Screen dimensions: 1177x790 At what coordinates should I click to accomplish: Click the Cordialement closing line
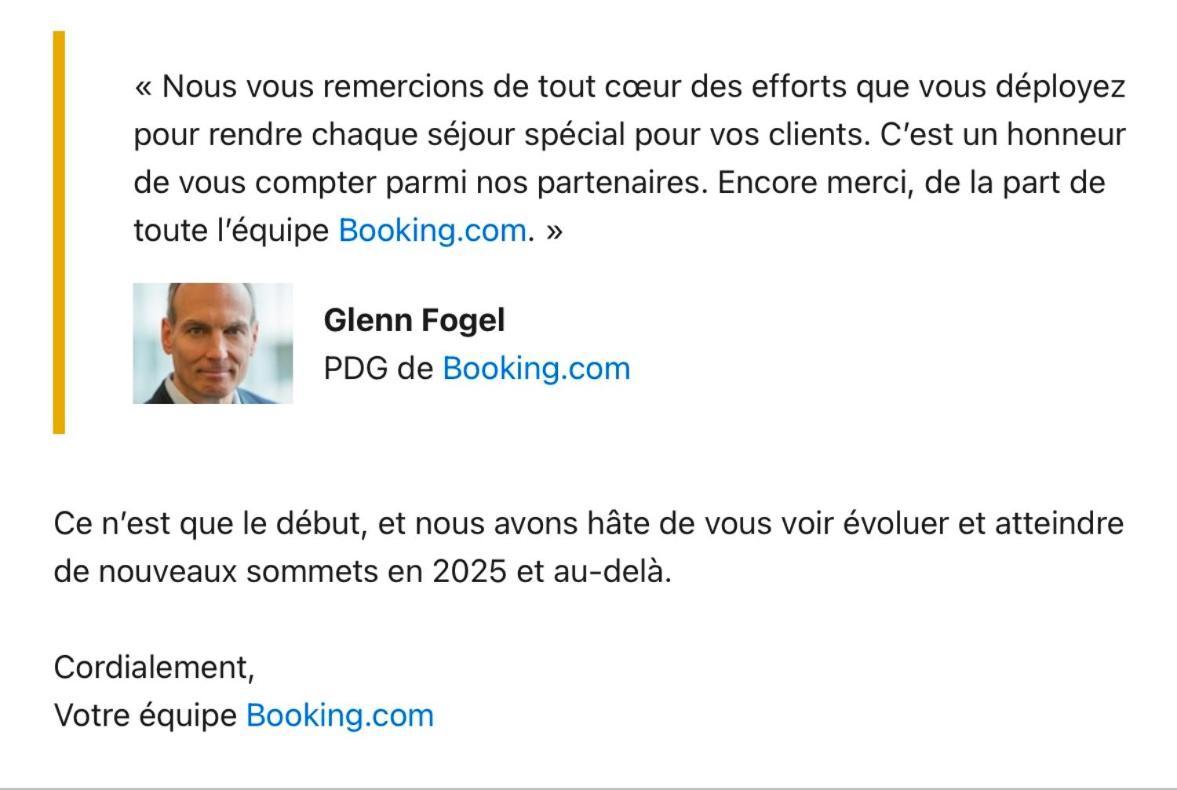(x=155, y=668)
